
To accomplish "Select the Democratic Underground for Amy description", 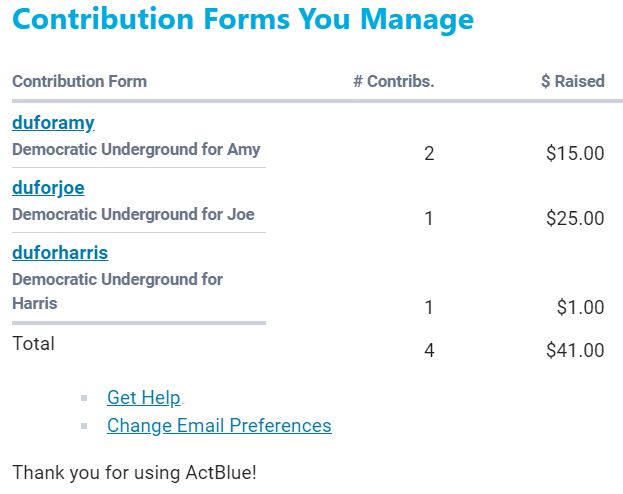I will click(136, 150).
